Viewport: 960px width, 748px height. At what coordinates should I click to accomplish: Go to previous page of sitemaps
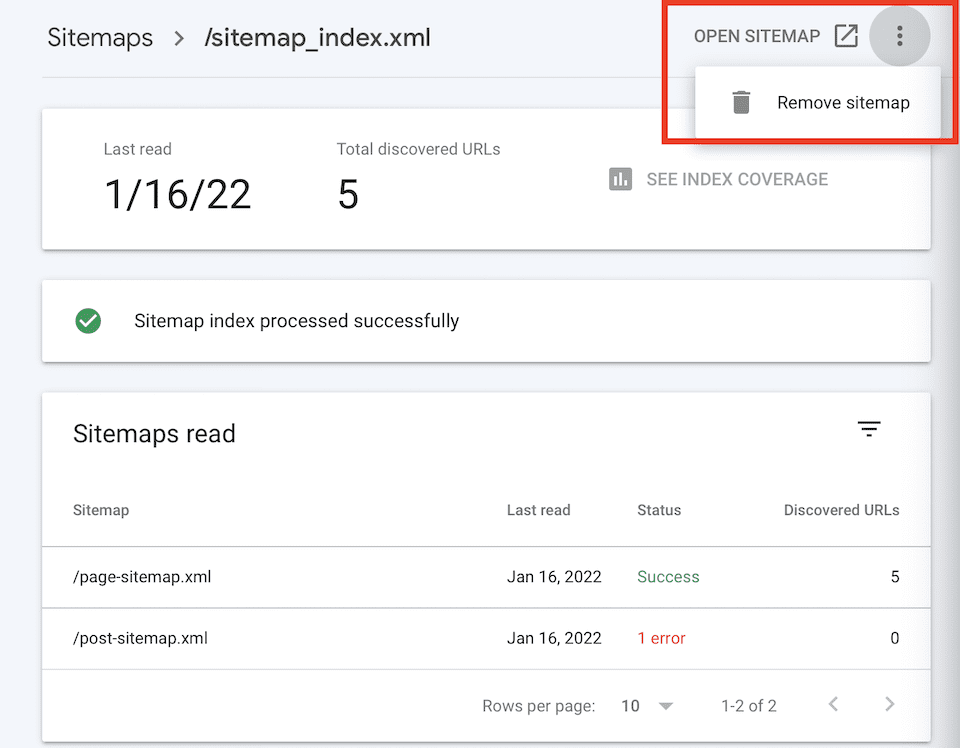click(833, 705)
